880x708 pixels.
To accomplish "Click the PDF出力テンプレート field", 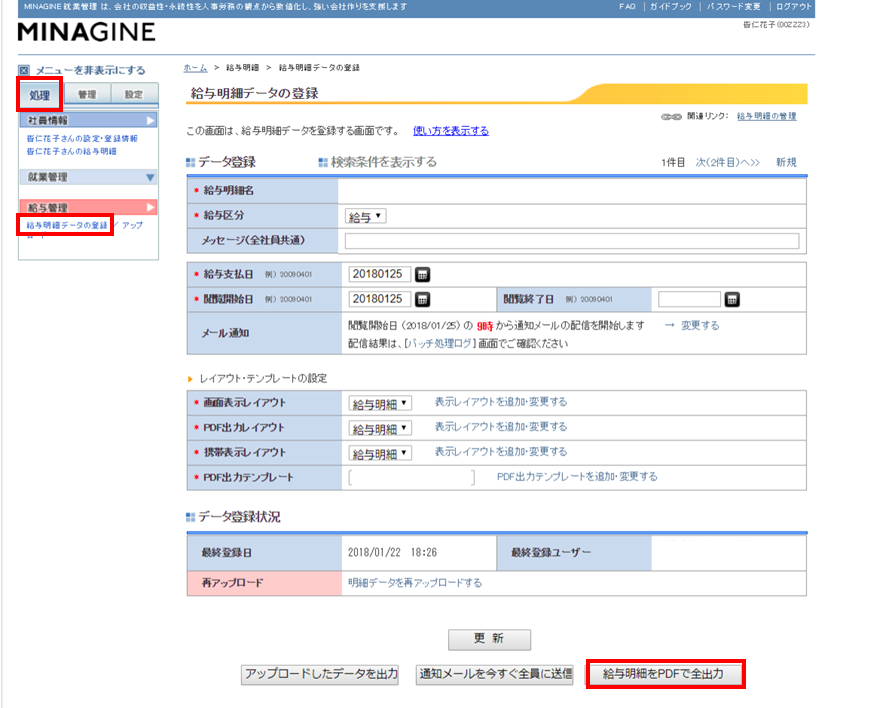I will pyautogui.click(x=411, y=478).
